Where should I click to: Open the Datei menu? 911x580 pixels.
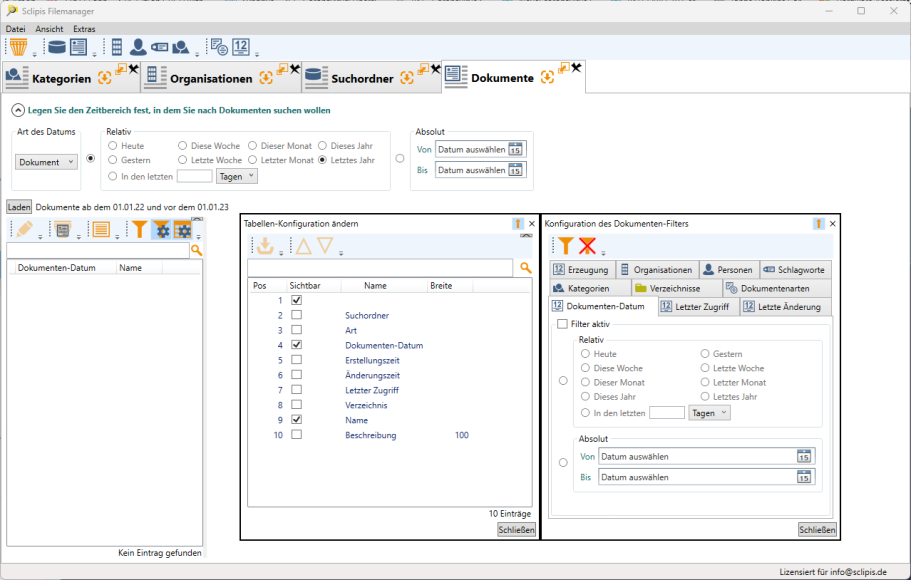[16, 28]
